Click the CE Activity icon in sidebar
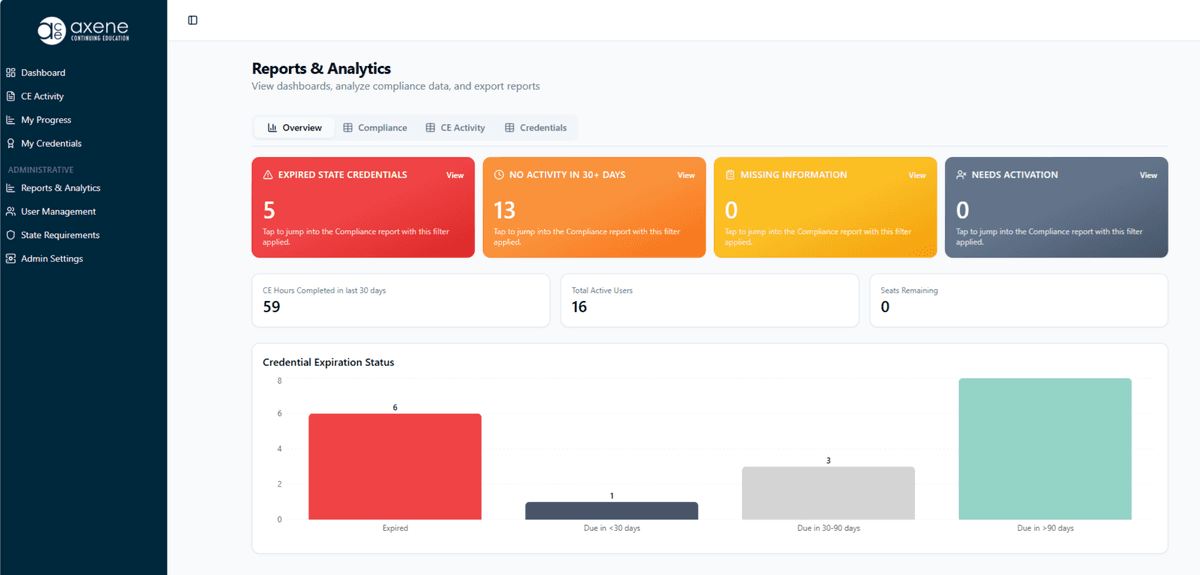 point(10,96)
